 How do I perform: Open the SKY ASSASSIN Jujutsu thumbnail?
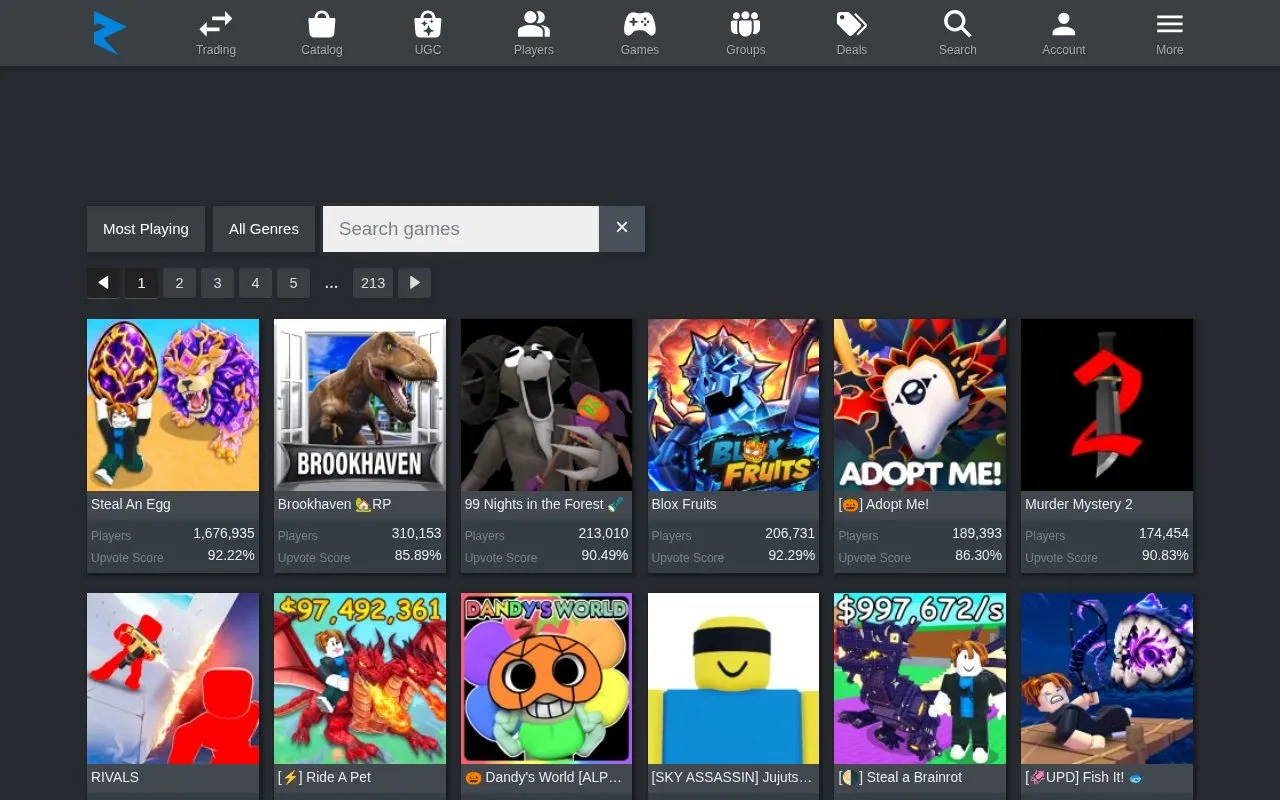(x=733, y=679)
